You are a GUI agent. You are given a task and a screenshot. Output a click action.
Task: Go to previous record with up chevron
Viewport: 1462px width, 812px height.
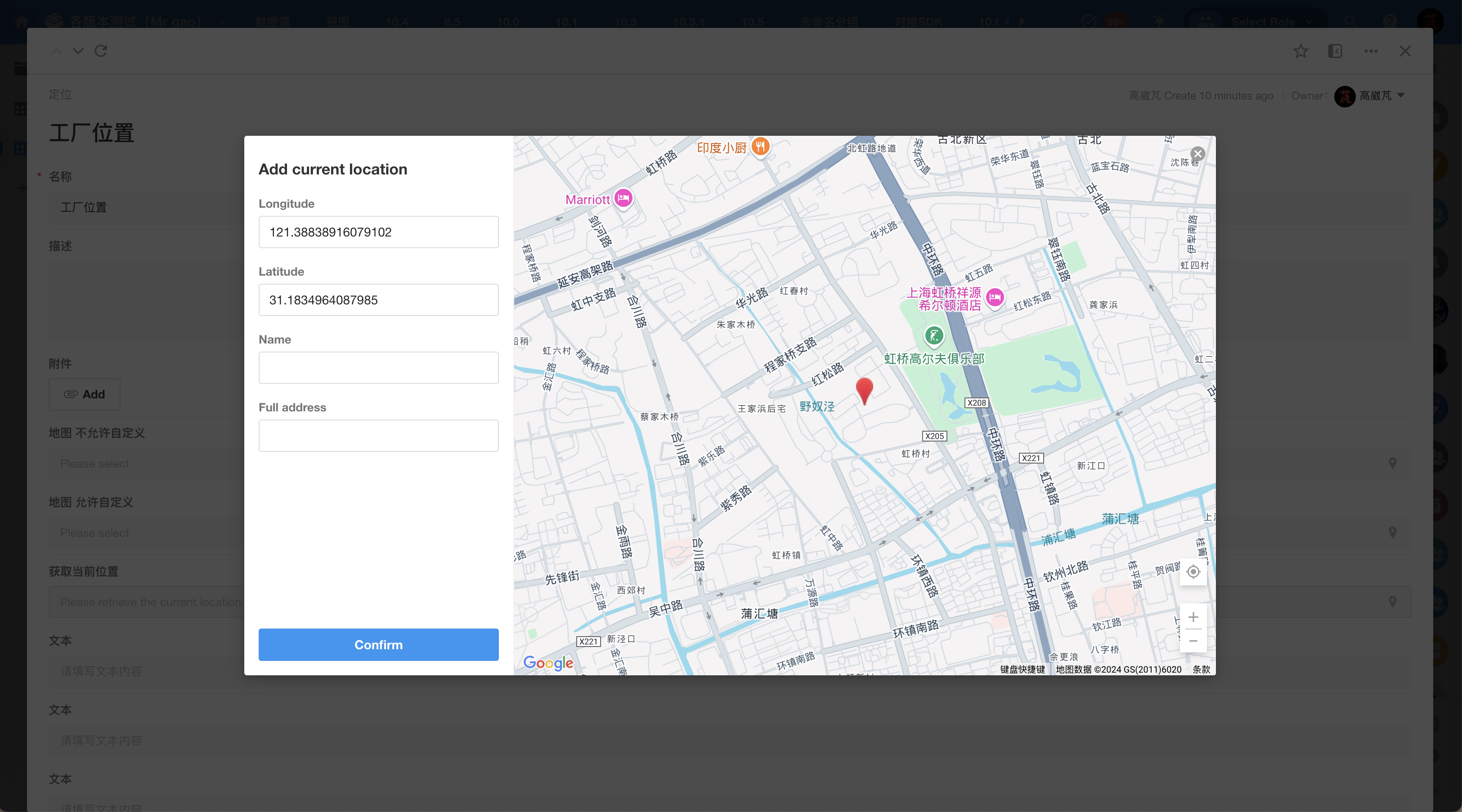tap(56, 51)
